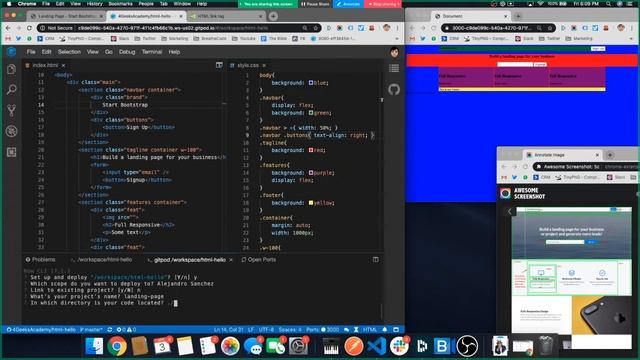Click the green color swatch in style.css

tap(311, 113)
